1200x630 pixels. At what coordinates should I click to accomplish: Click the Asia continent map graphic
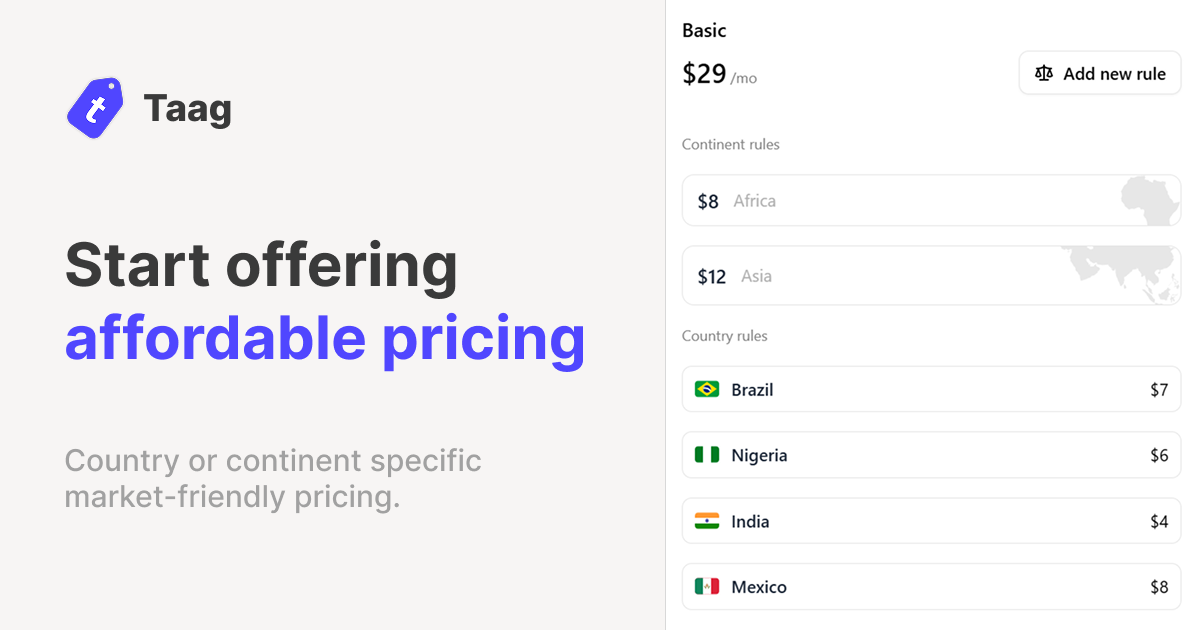pyautogui.click(x=1125, y=274)
